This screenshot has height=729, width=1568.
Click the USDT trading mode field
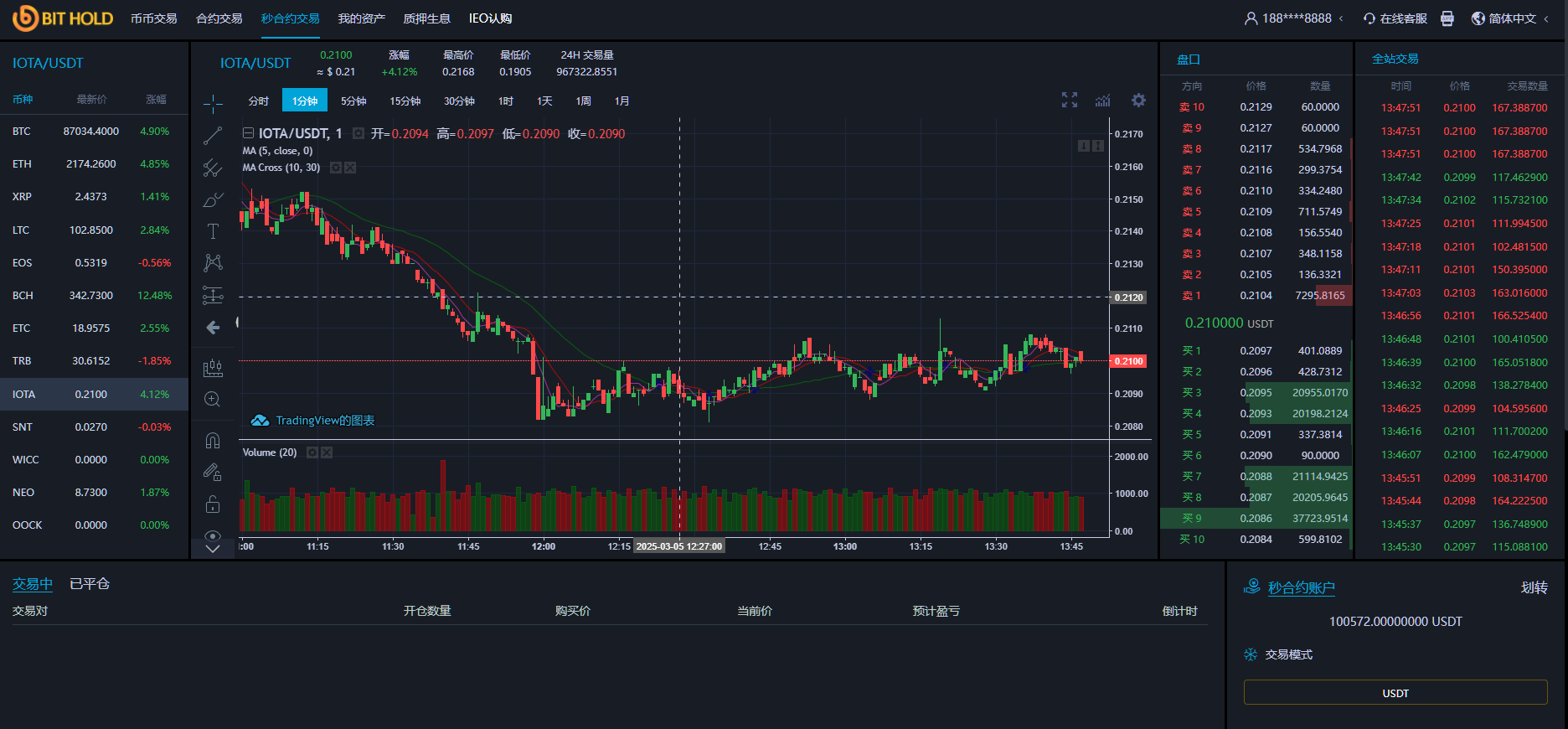1395,693
